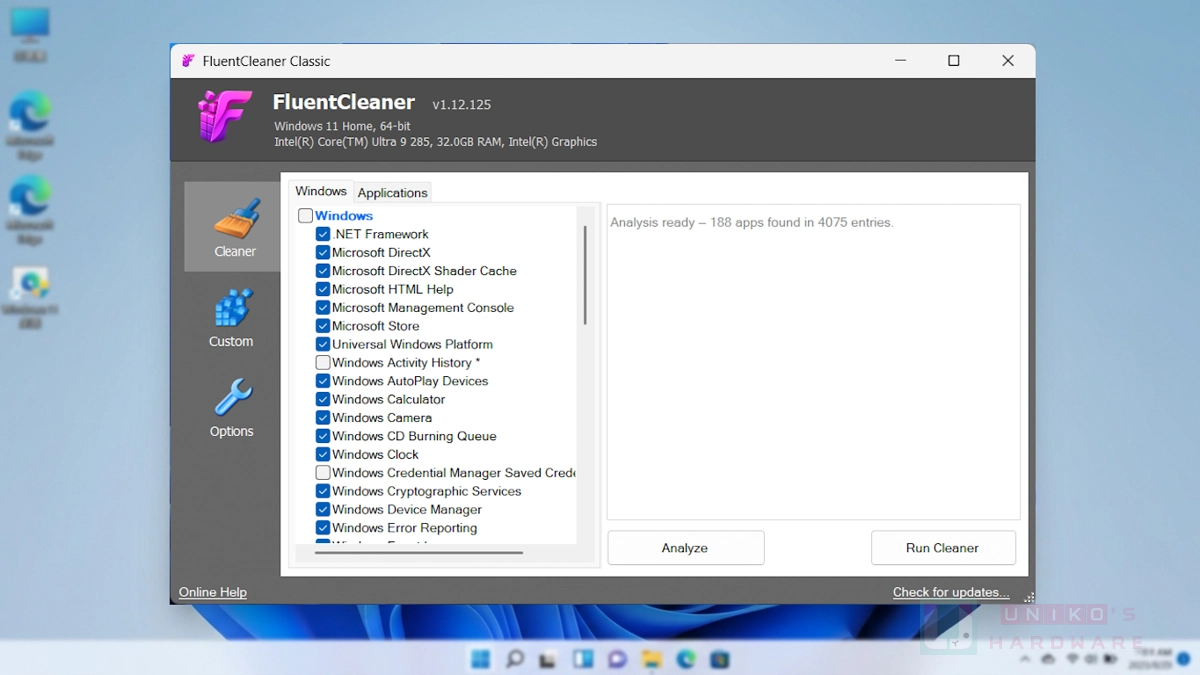Image resolution: width=1200 pixels, height=675 pixels.
Task: Open taskbar Search magnifier
Action: pos(515,659)
